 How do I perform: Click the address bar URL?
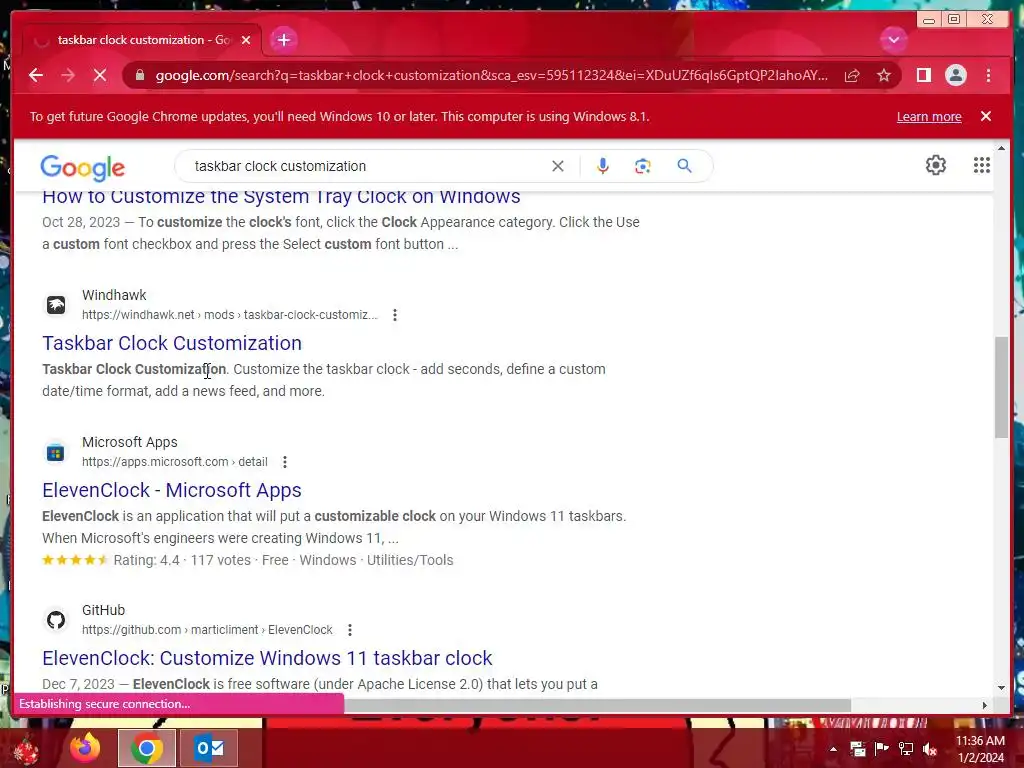[491, 75]
